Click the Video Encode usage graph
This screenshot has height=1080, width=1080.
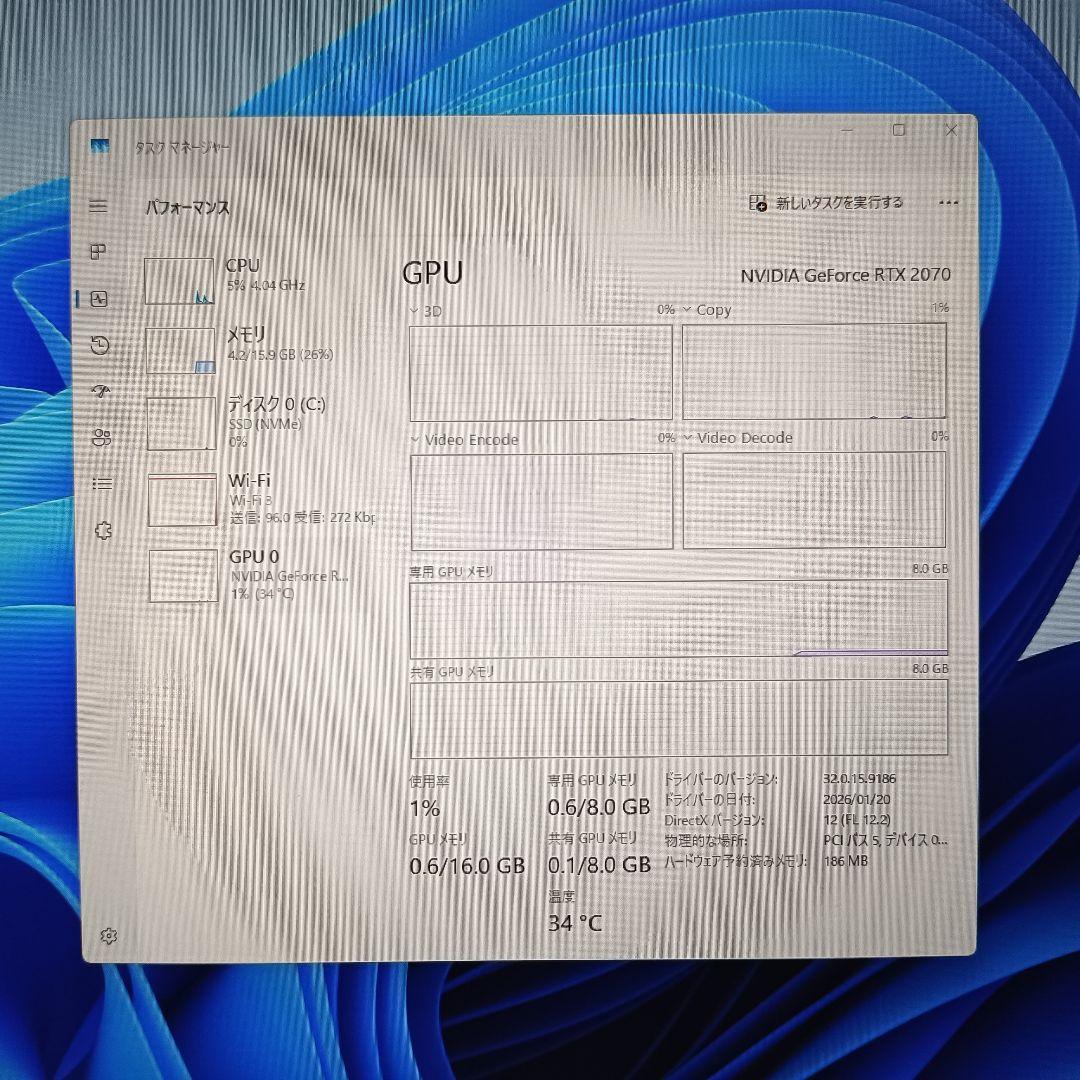tap(541, 501)
